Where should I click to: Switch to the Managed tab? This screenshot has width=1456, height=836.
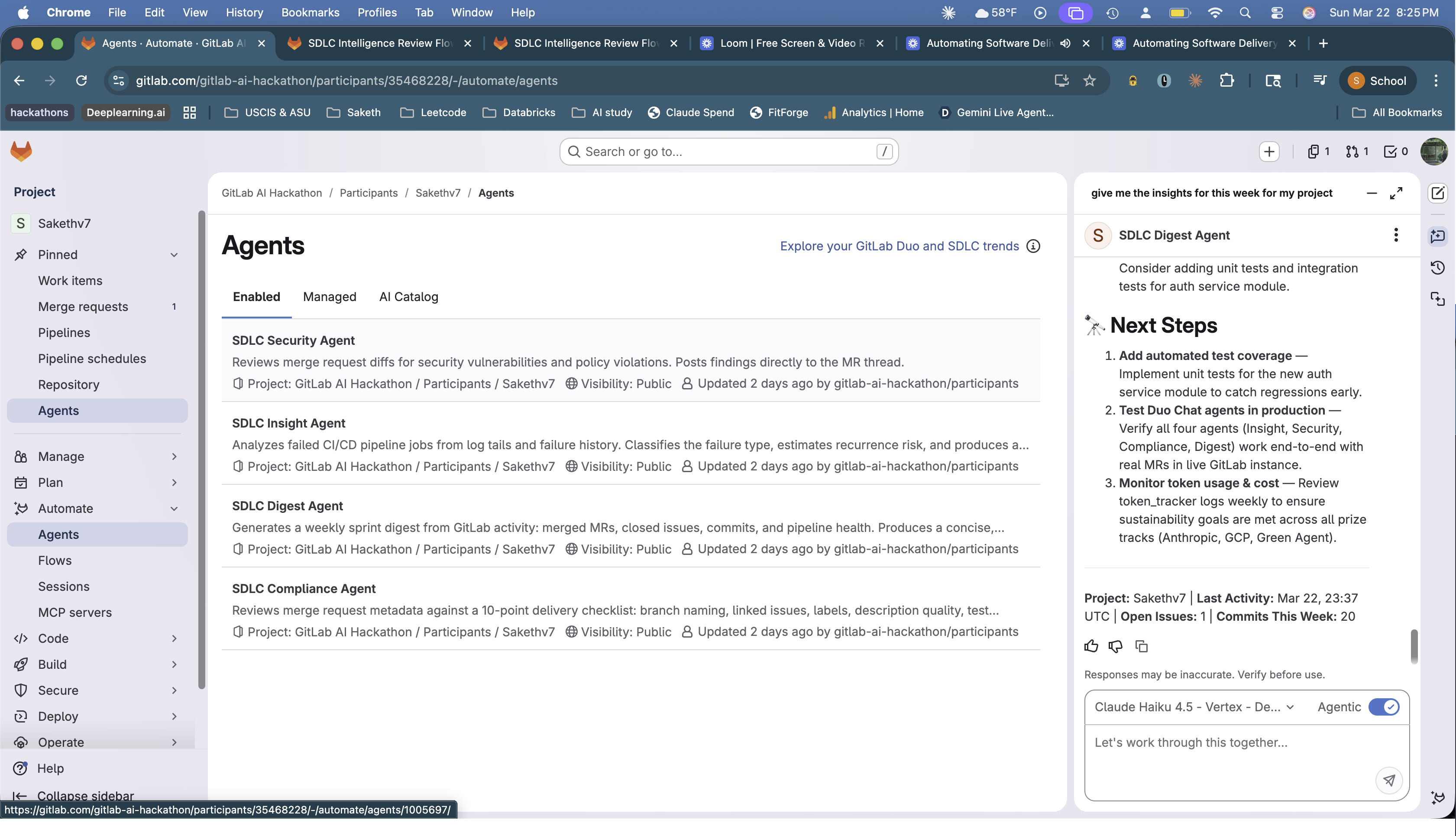click(x=330, y=297)
